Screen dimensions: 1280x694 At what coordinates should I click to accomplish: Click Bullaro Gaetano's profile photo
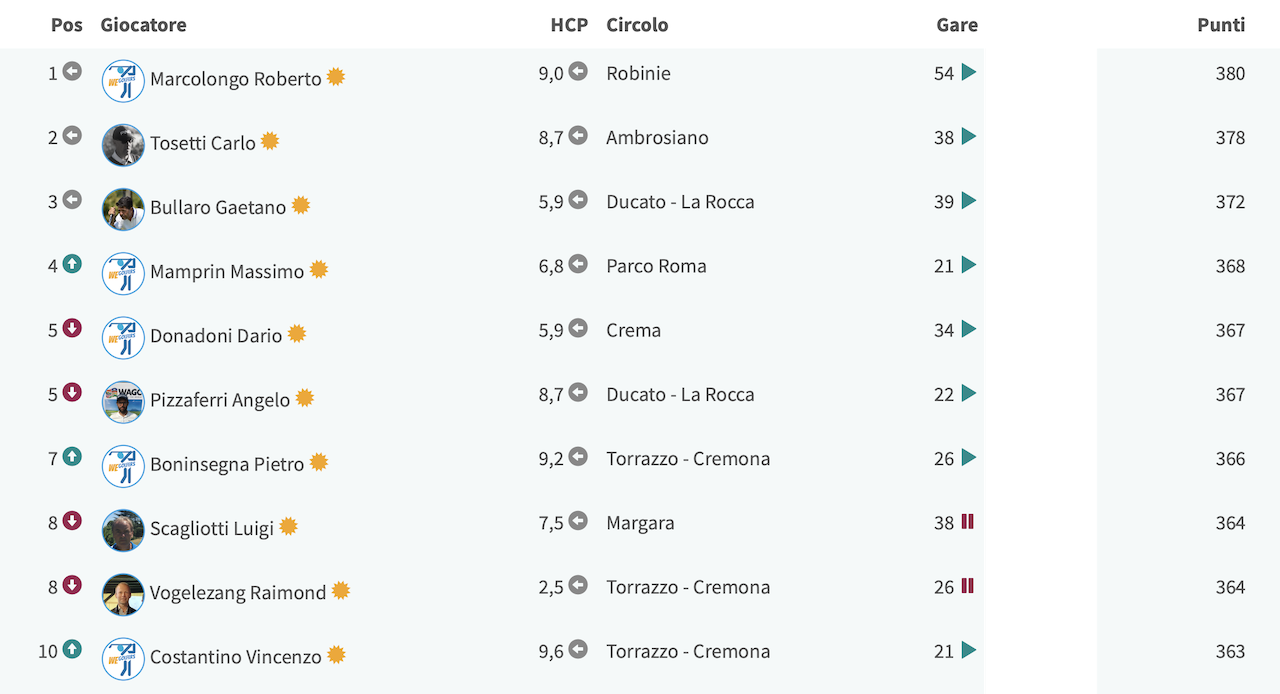(123, 209)
